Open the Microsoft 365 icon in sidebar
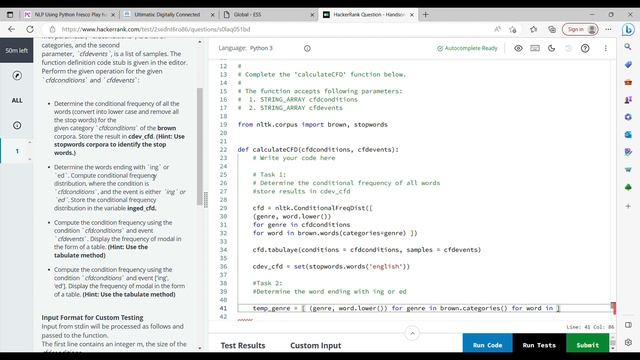 pos(628,117)
